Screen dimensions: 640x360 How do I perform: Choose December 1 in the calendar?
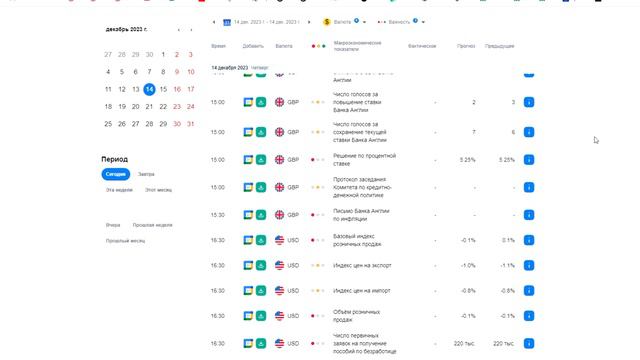pos(163,54)
